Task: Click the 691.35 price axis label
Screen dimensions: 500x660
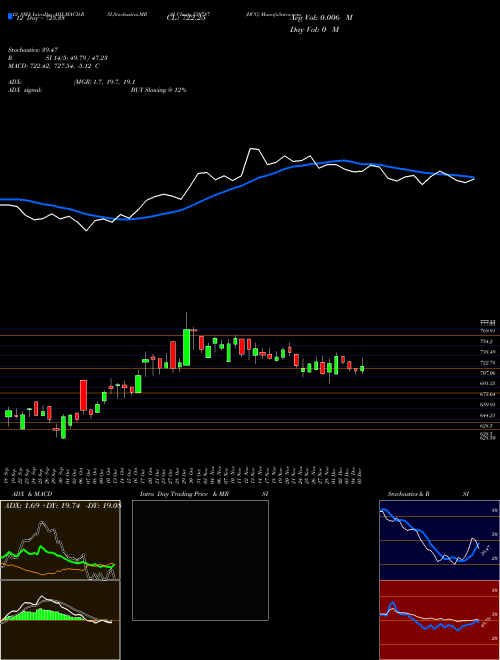Action: (489, 383)
